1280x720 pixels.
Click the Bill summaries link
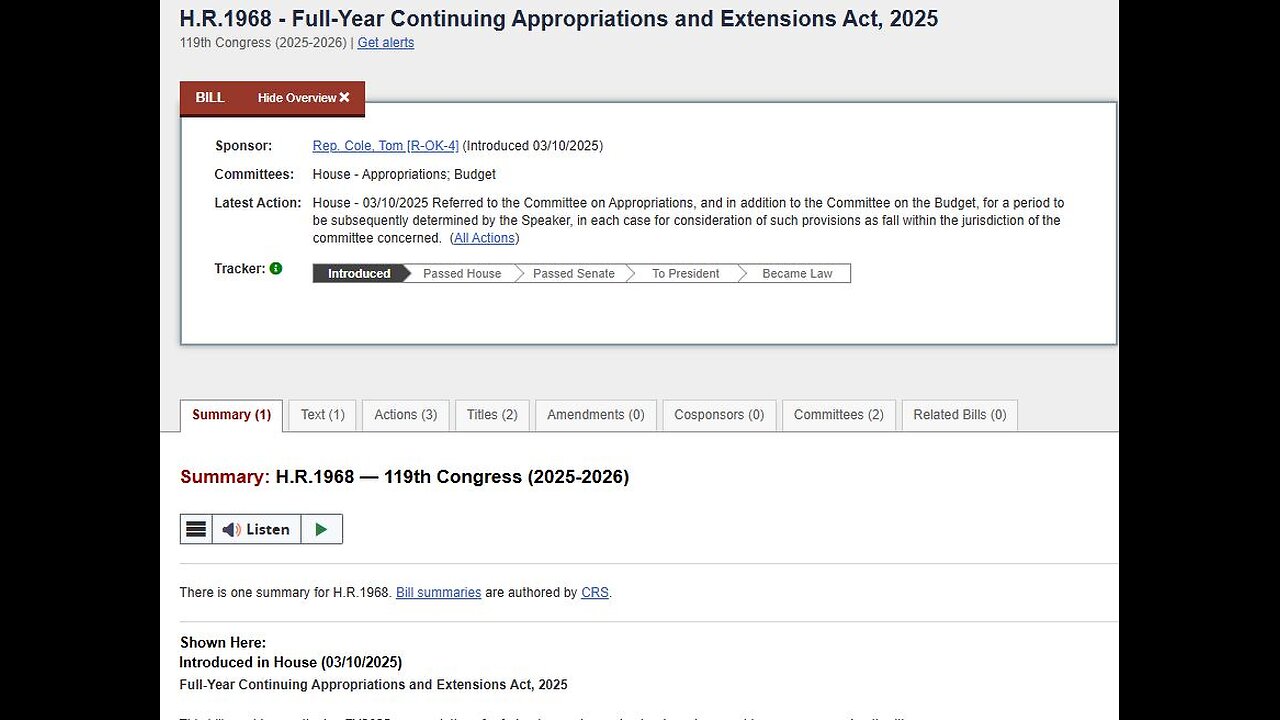(438, 593)
